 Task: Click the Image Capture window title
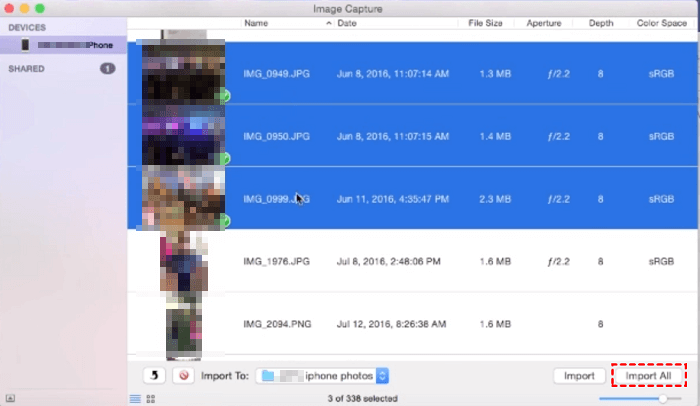click(x=347, y=9)
